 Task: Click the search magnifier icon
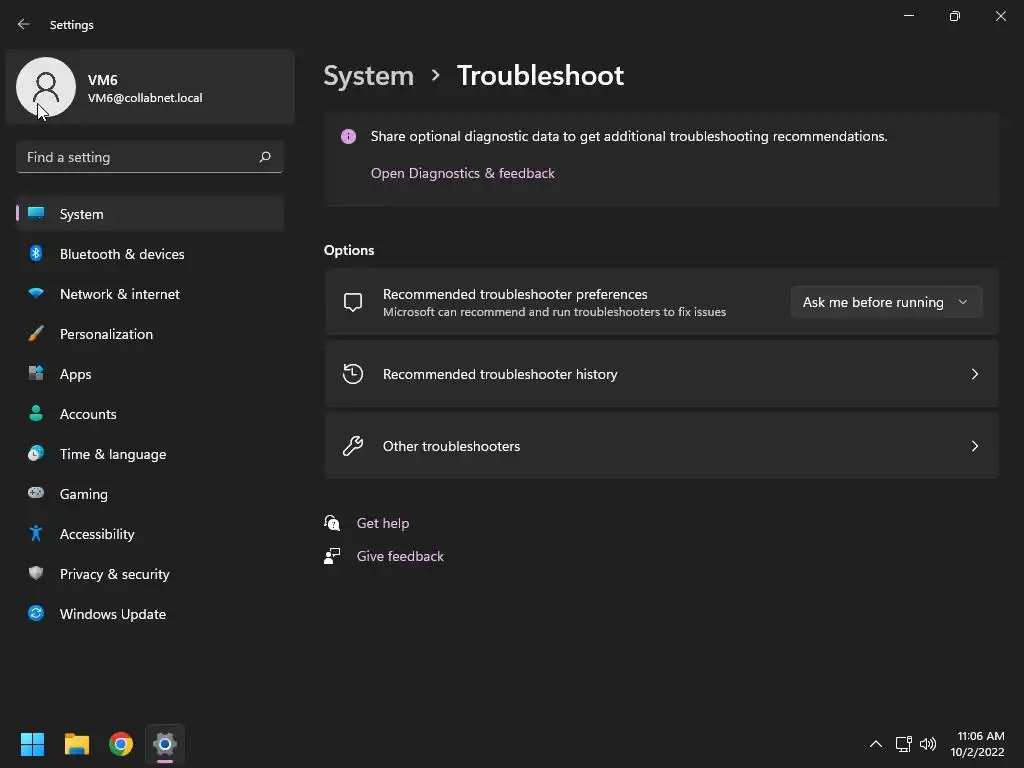coord(265,157)
